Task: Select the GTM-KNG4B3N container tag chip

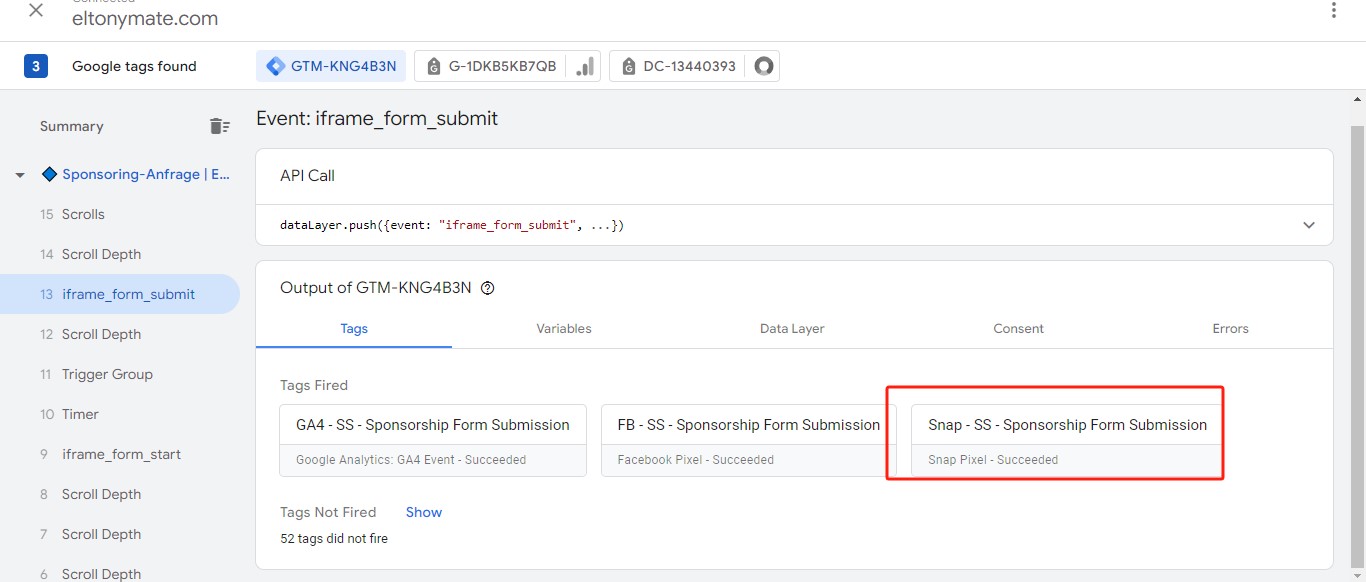Action: pyautogui.click(x=331, y=66)
